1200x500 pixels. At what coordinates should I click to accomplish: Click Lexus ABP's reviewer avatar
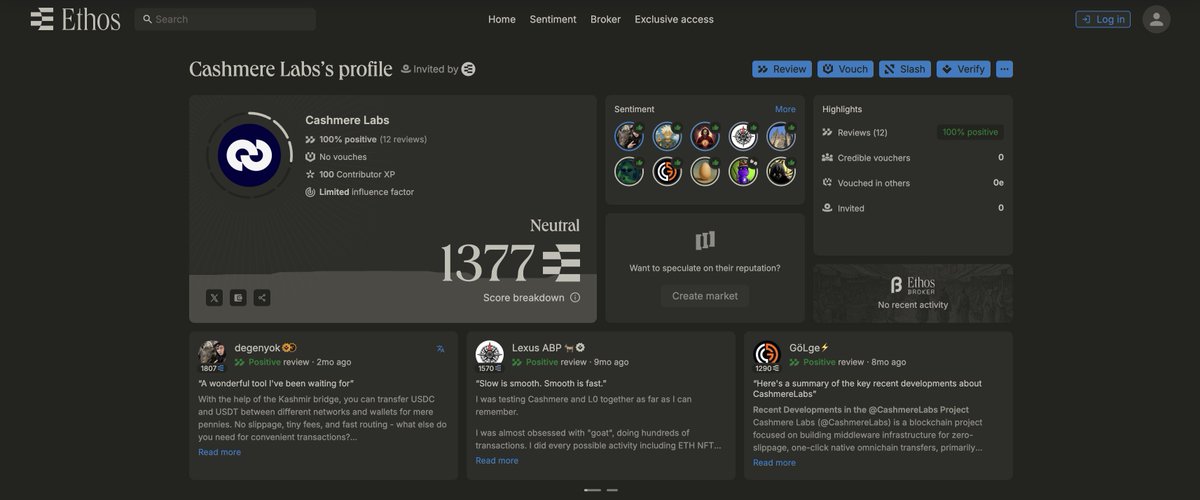coord(489,354)
